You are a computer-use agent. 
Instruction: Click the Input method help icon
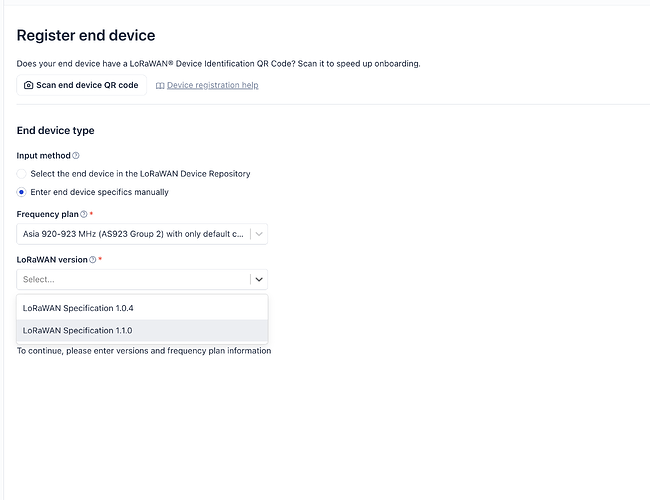point(76,156)
